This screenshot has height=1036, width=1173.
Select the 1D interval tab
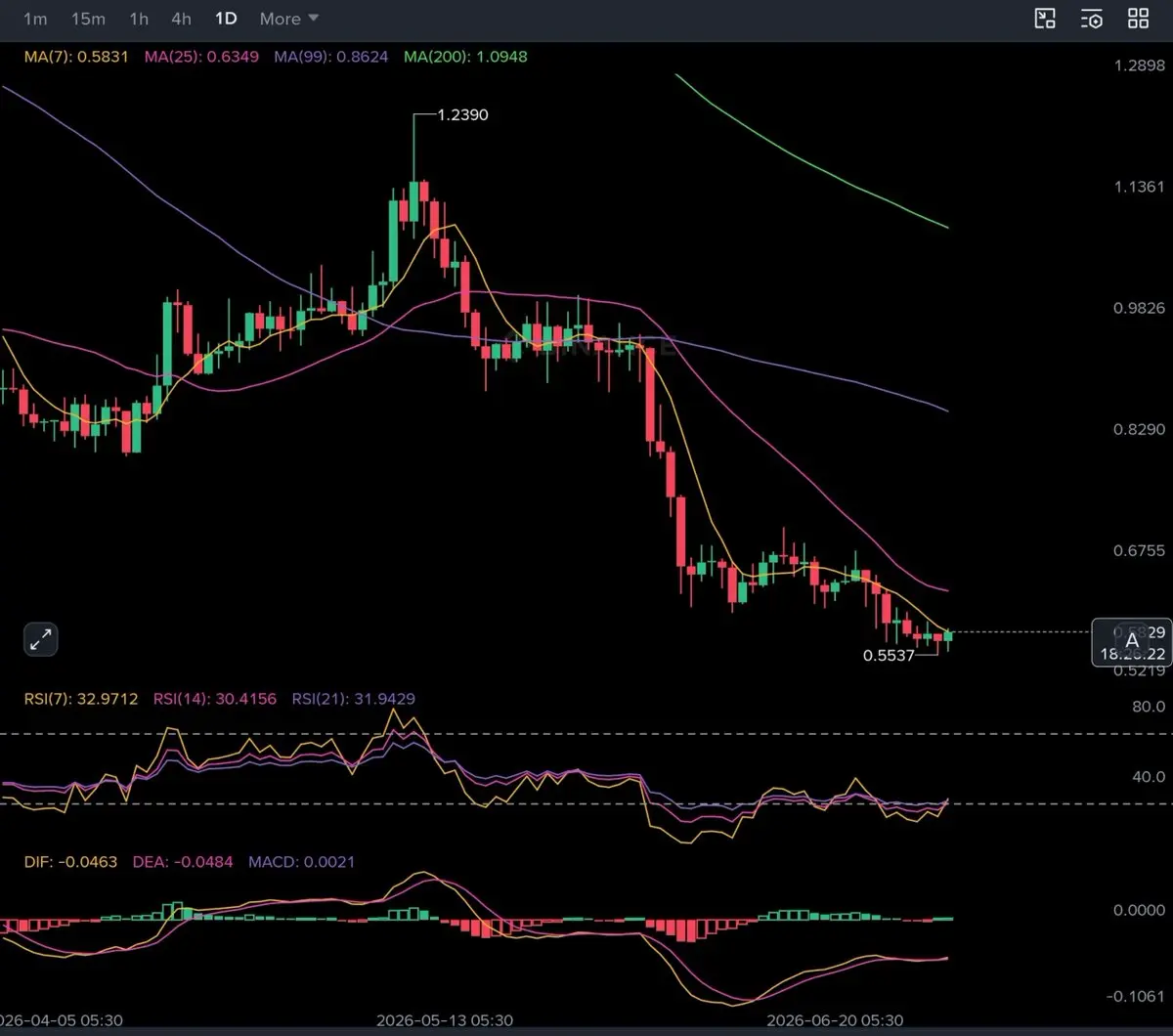(x=226, y=19)
